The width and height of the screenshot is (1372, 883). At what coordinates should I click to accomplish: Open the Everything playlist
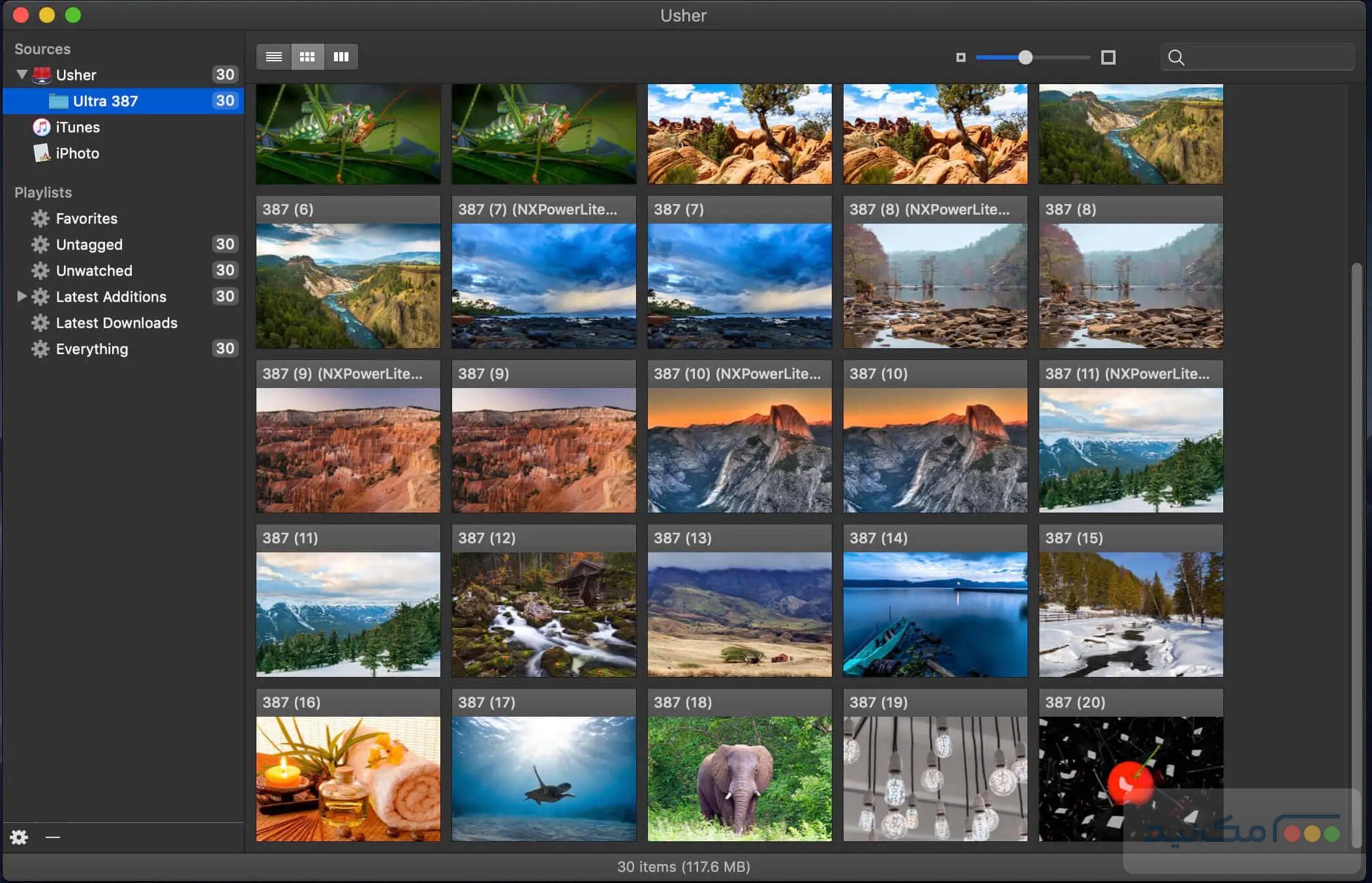91,349
